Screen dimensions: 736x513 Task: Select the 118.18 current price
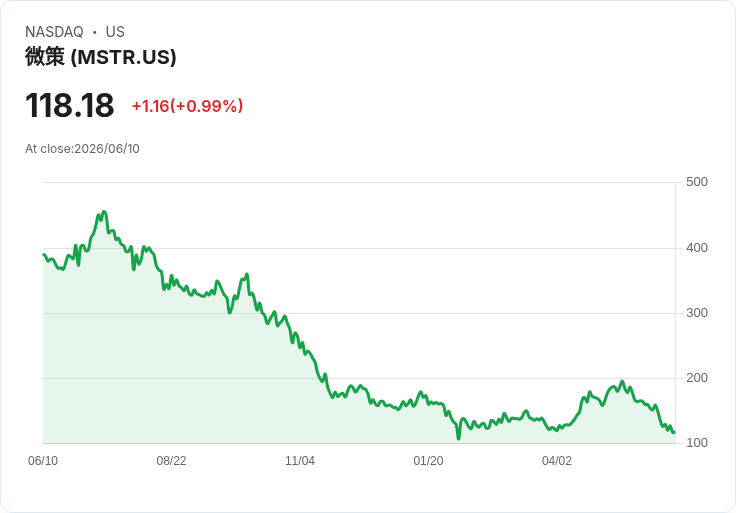point(69,105)
